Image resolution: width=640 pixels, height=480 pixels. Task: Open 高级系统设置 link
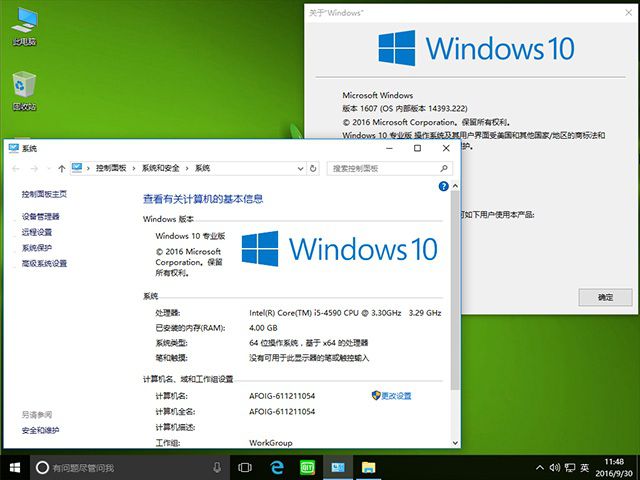[x=44, y=263]
